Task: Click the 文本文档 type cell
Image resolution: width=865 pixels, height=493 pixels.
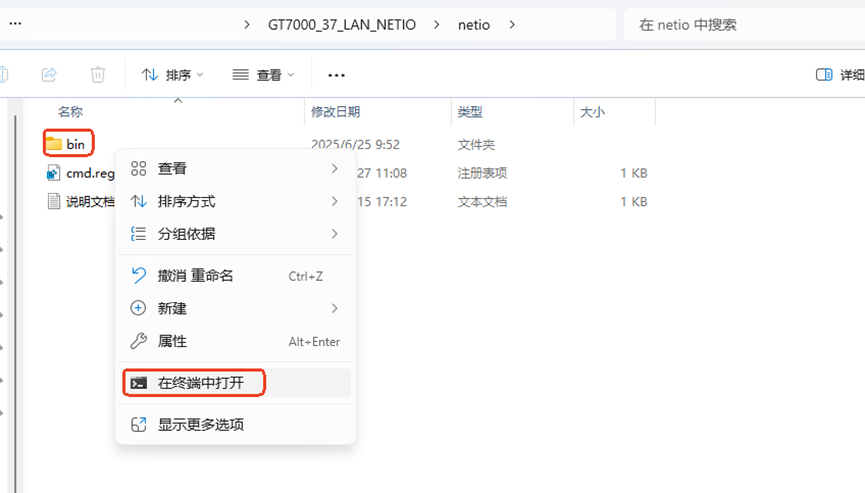Action: pyautogui.click(x=482, y=201)
